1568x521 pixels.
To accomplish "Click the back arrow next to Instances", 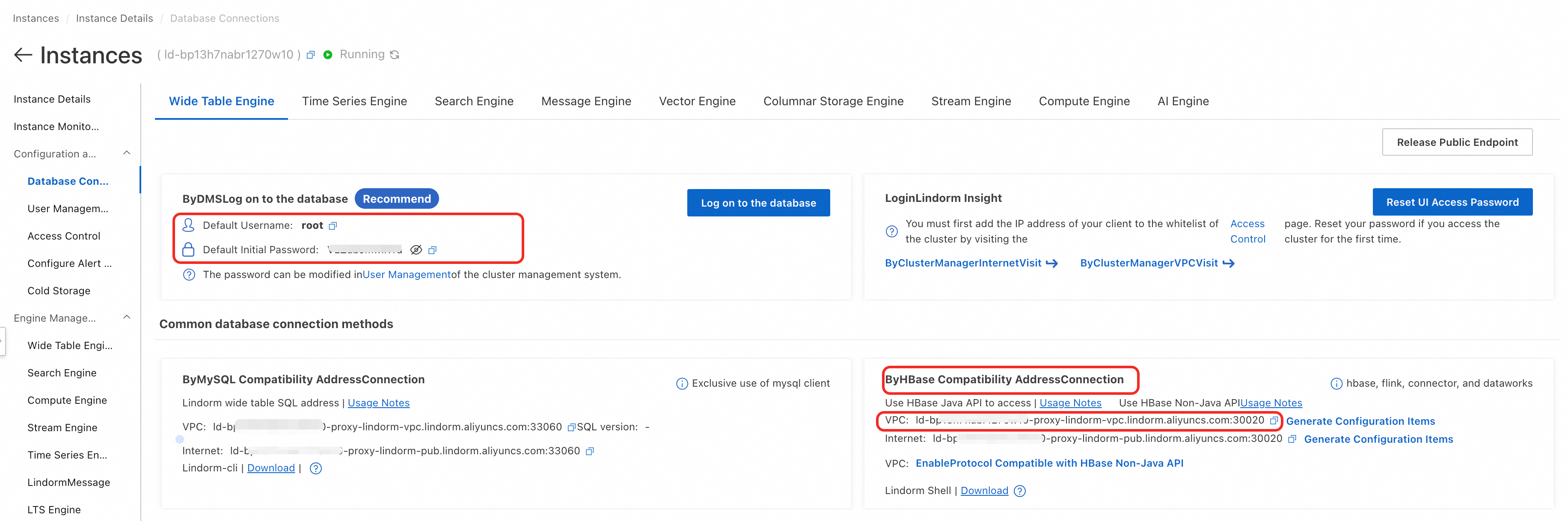I will click(23, 55).
